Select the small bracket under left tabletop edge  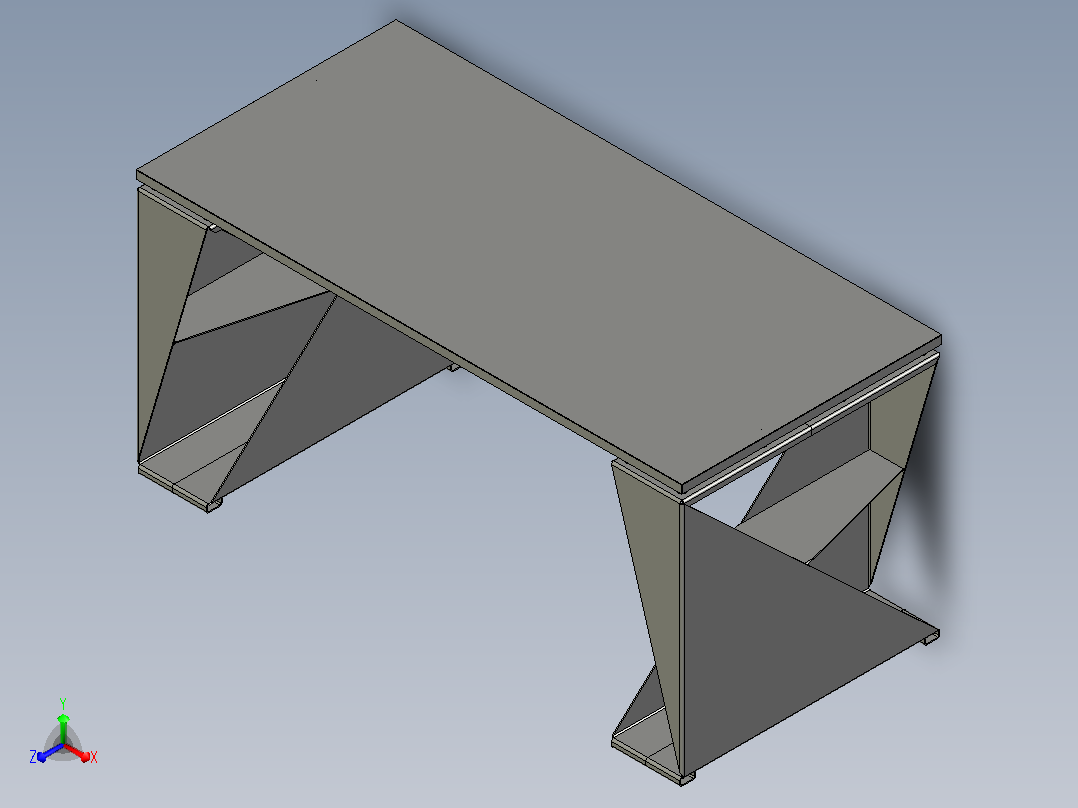coord(213,228)
